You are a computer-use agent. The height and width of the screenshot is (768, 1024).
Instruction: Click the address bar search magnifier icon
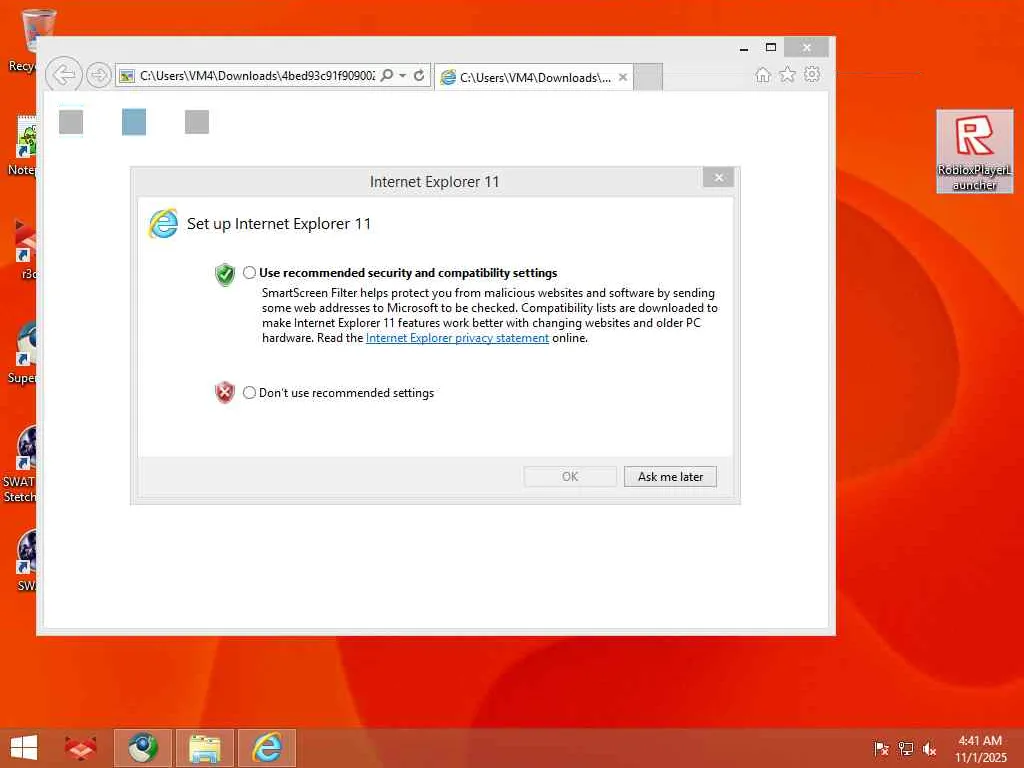click(x=387, y=76)
